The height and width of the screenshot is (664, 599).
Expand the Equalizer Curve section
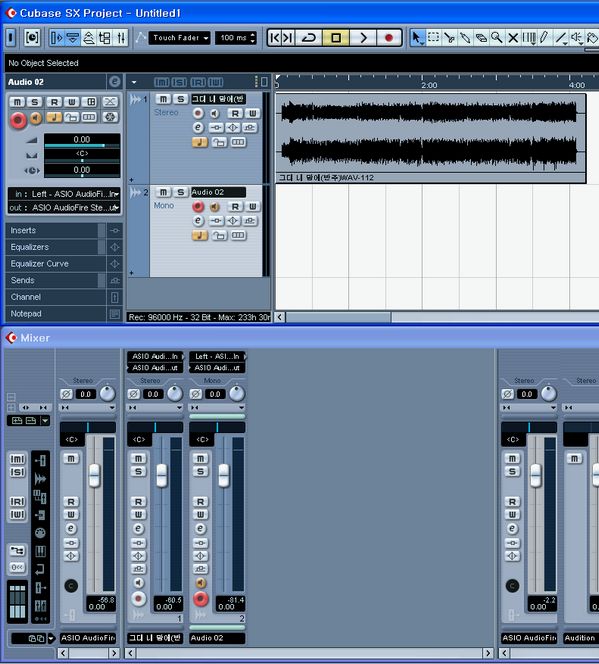[55, 263]
